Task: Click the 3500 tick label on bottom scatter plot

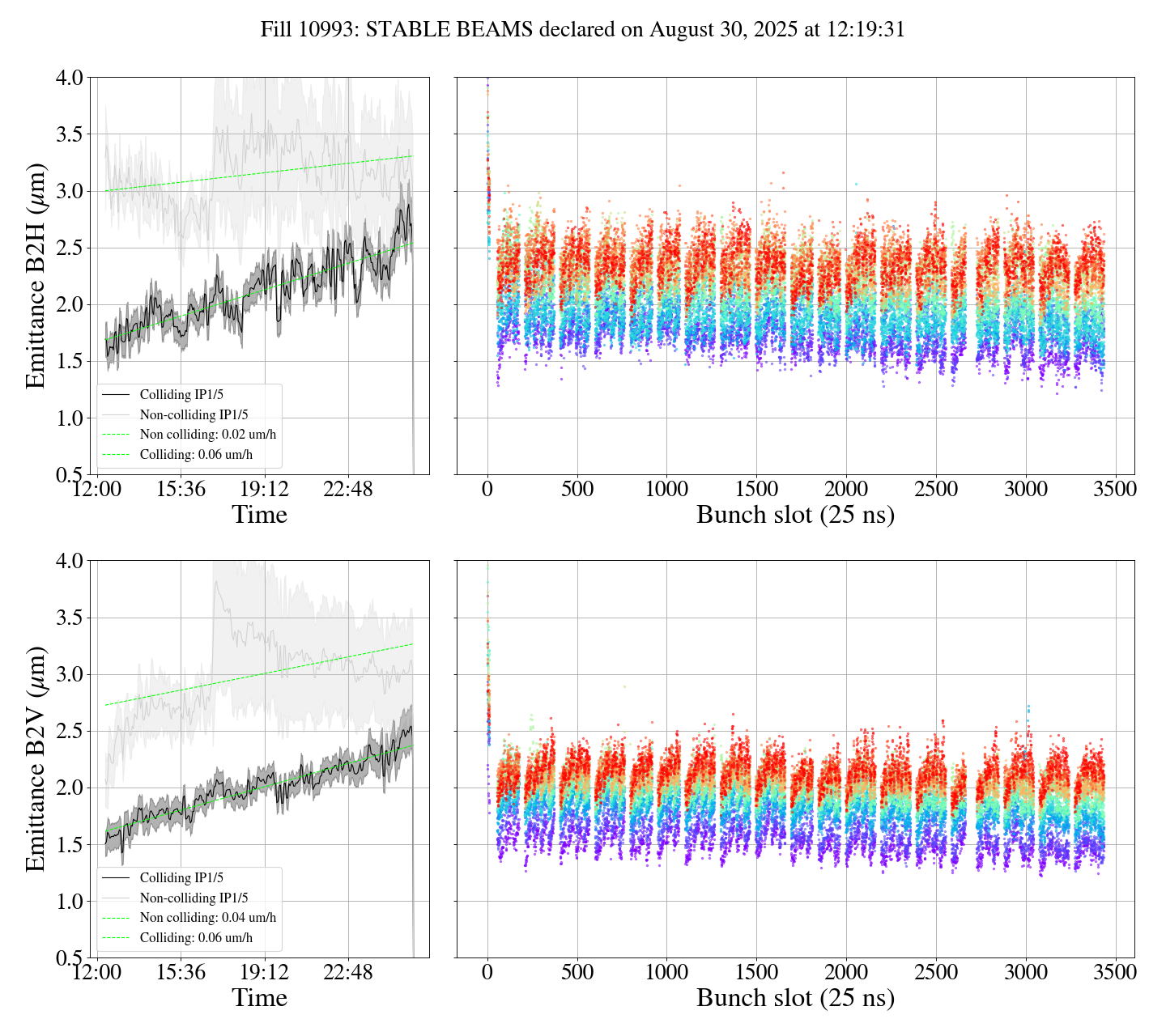Action: coord(1115,972)
